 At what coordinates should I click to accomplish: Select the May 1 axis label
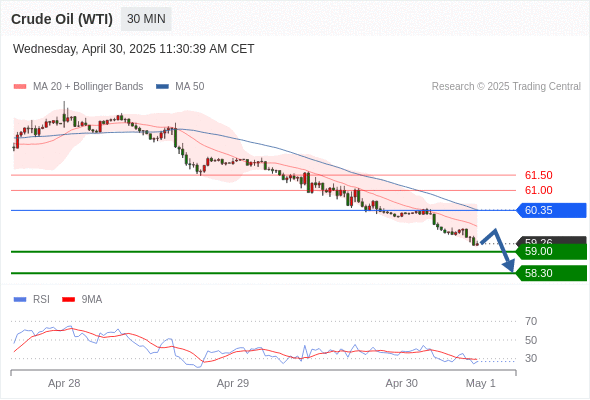pyautogui.click(x=481, y=383)
